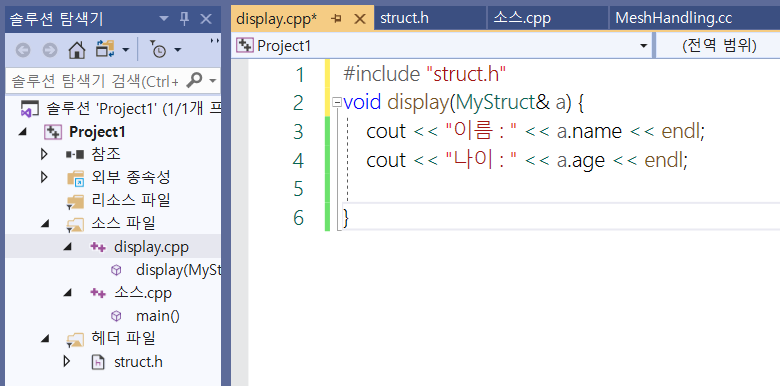
Task: Select display.cpp in Solution Explorer
Action: pos(151,247)
